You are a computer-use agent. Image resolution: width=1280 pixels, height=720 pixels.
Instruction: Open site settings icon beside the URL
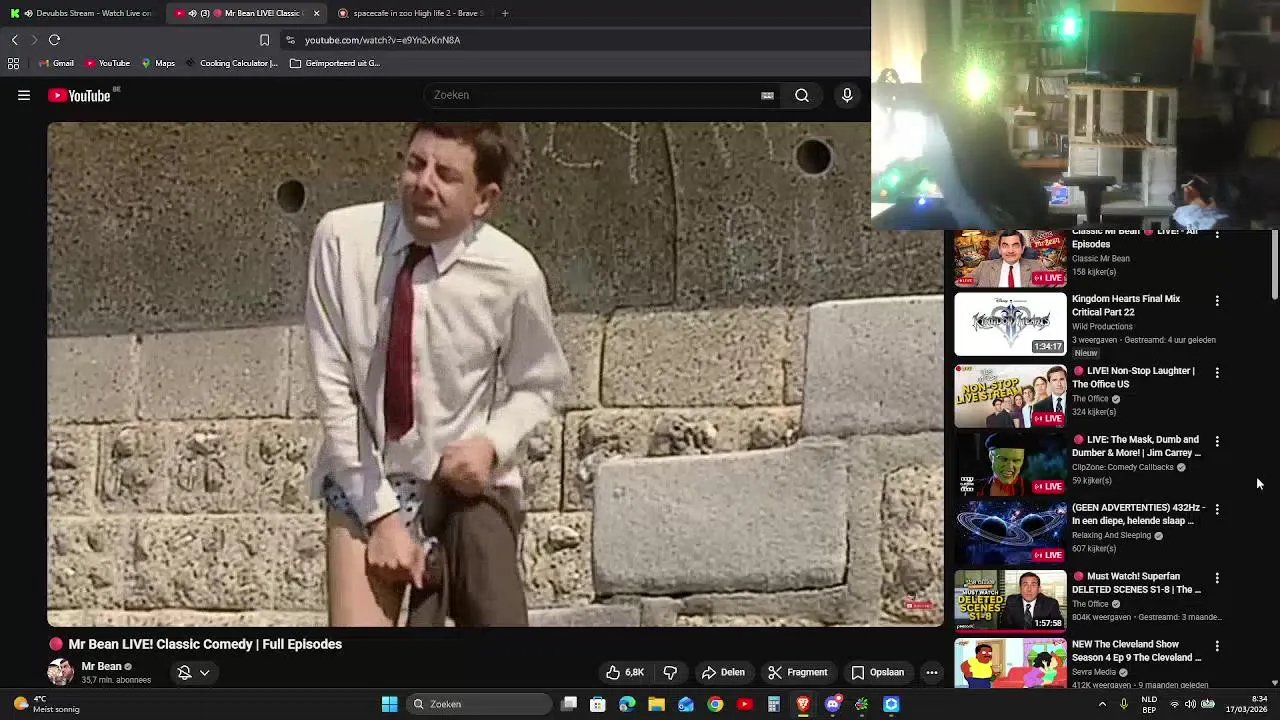(x=290, y=40)
